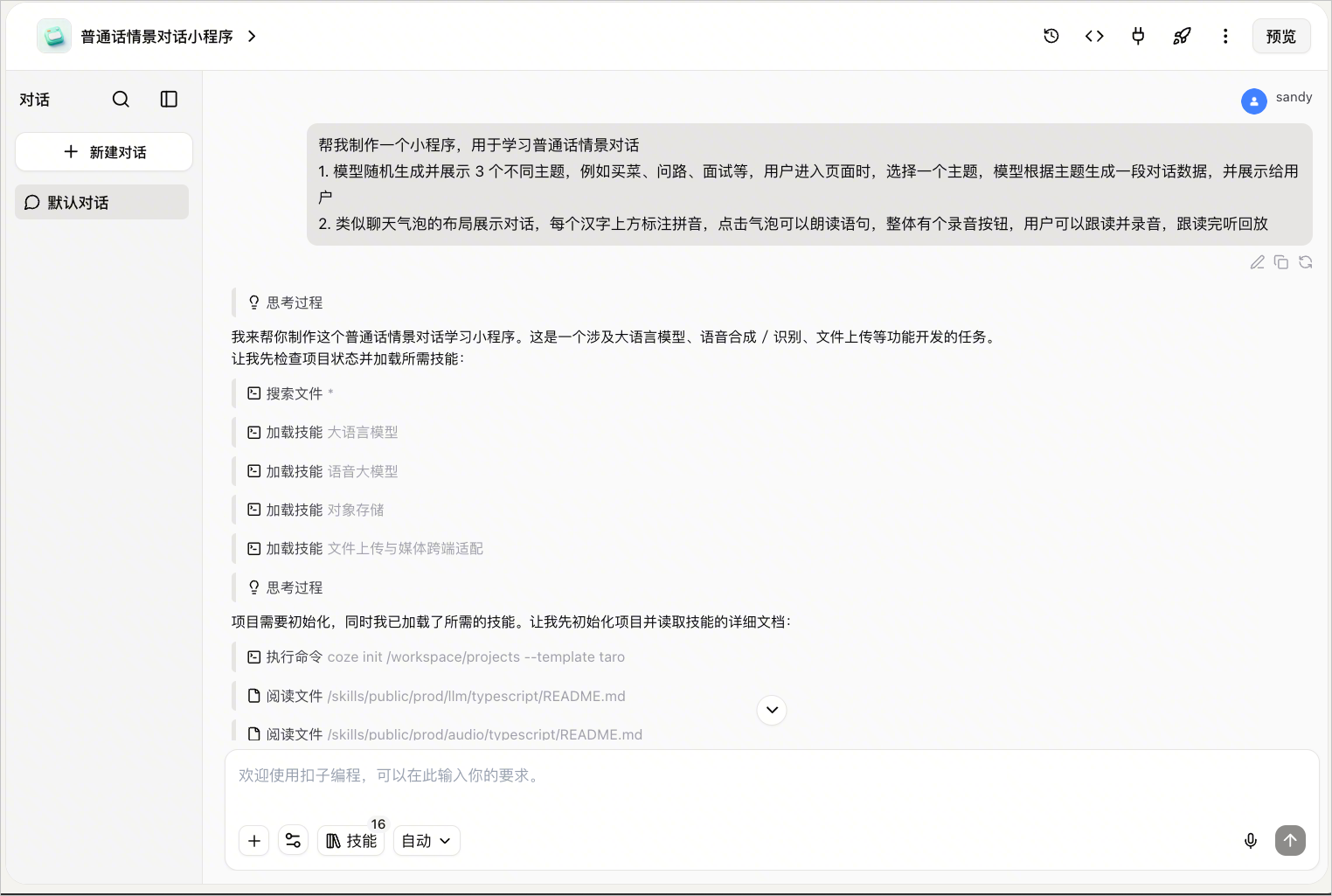Click the chat bubble icon in 默认对话
Image resolution: width=1332 pixels, height=896 pixels.
[x=32, y=202]
